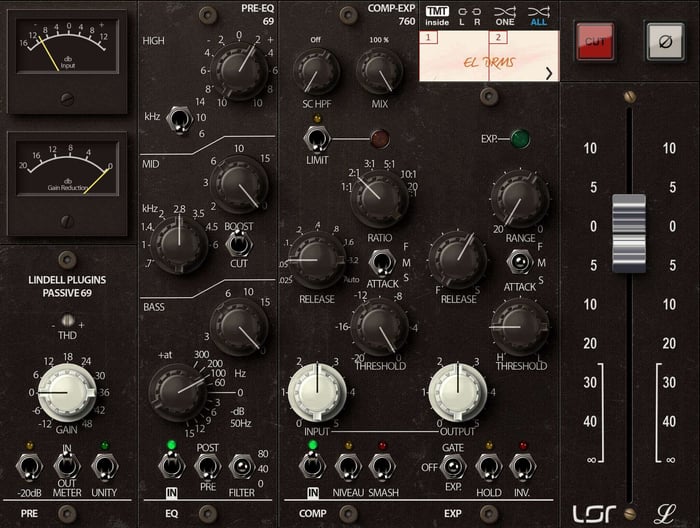Viewport: 700px width, 528px height.
Task: Flip the POST/PRE switch
Action: coord(208,467)
